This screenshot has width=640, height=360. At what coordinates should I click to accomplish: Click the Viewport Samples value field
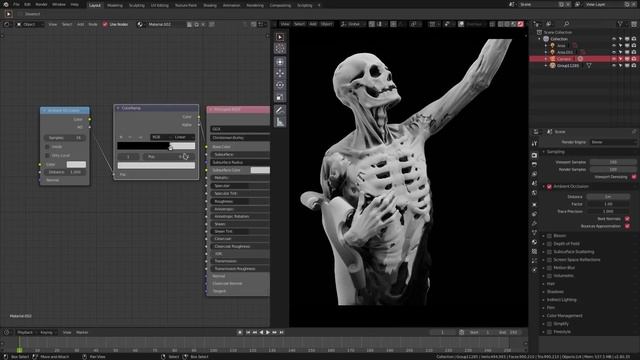point(613,162)
